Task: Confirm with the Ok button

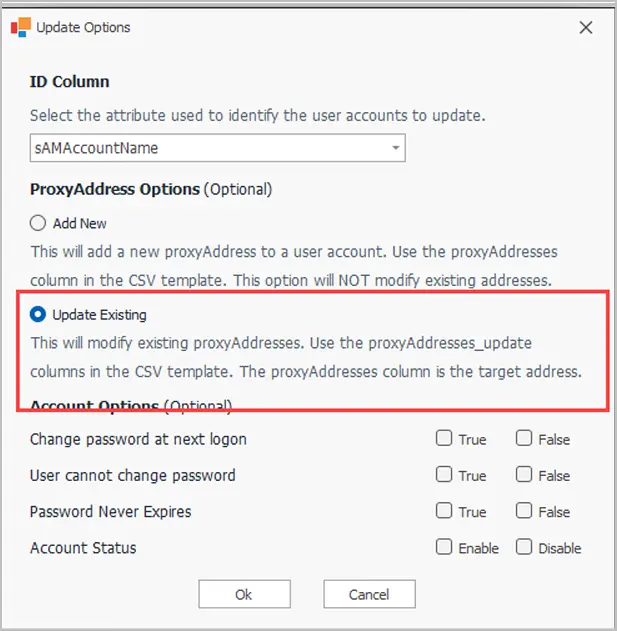Action: 244,594
